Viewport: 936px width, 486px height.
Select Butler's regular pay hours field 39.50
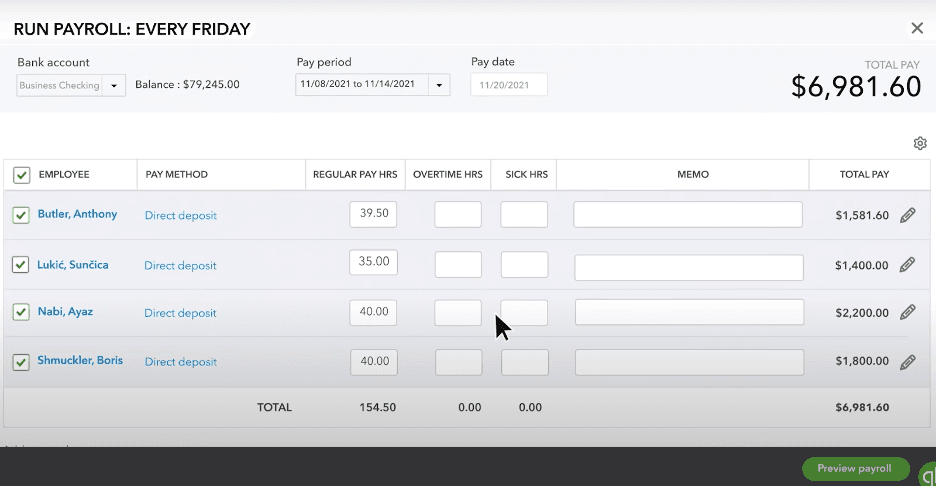(x=374, y=214)
